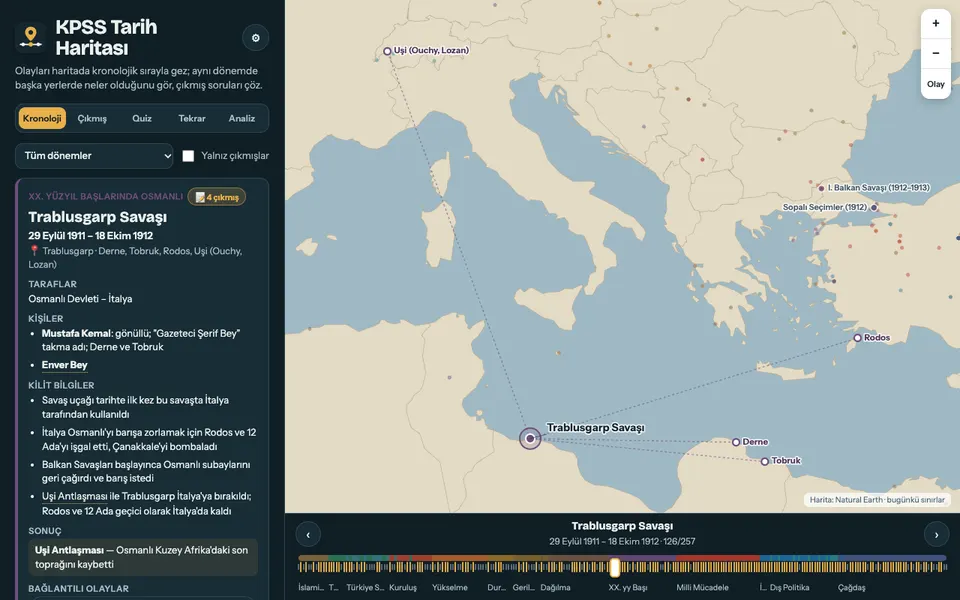
Task: Zoom in on the map
Action: pos(936,23)
